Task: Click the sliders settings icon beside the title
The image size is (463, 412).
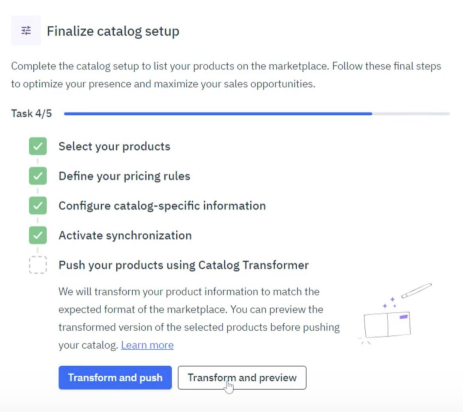Action: (26, 31)
